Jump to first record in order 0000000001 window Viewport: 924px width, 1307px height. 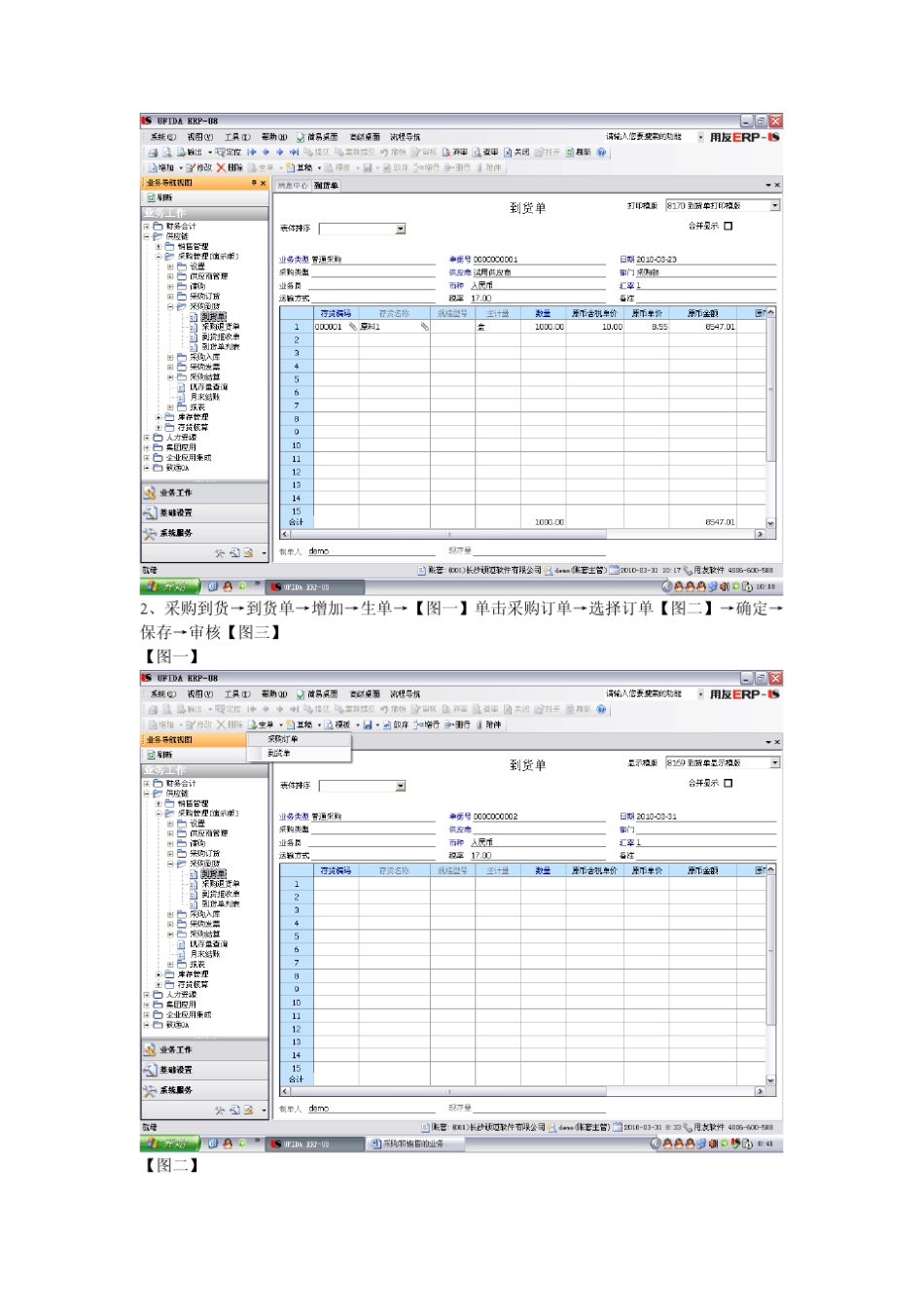point(252,153)
